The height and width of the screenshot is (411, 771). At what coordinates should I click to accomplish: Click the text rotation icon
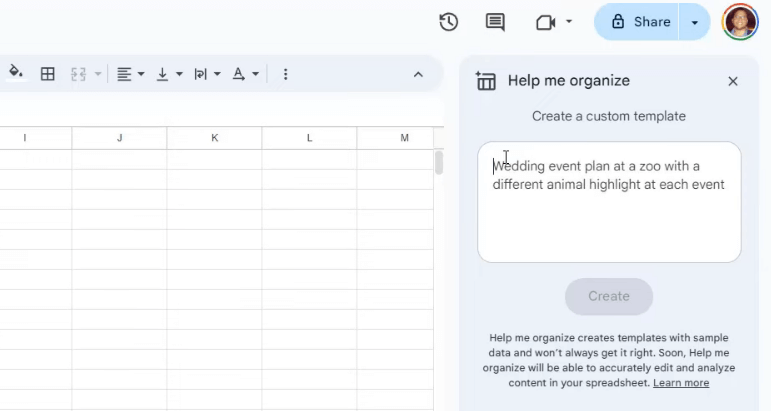tap(238, 74)
